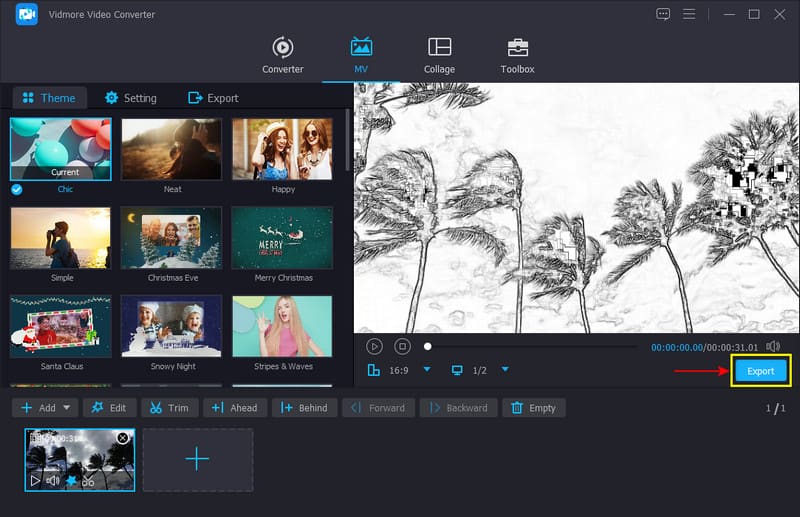The image size is (800, 517).
Task: Switch to the Setting tab
Action: 130,98
